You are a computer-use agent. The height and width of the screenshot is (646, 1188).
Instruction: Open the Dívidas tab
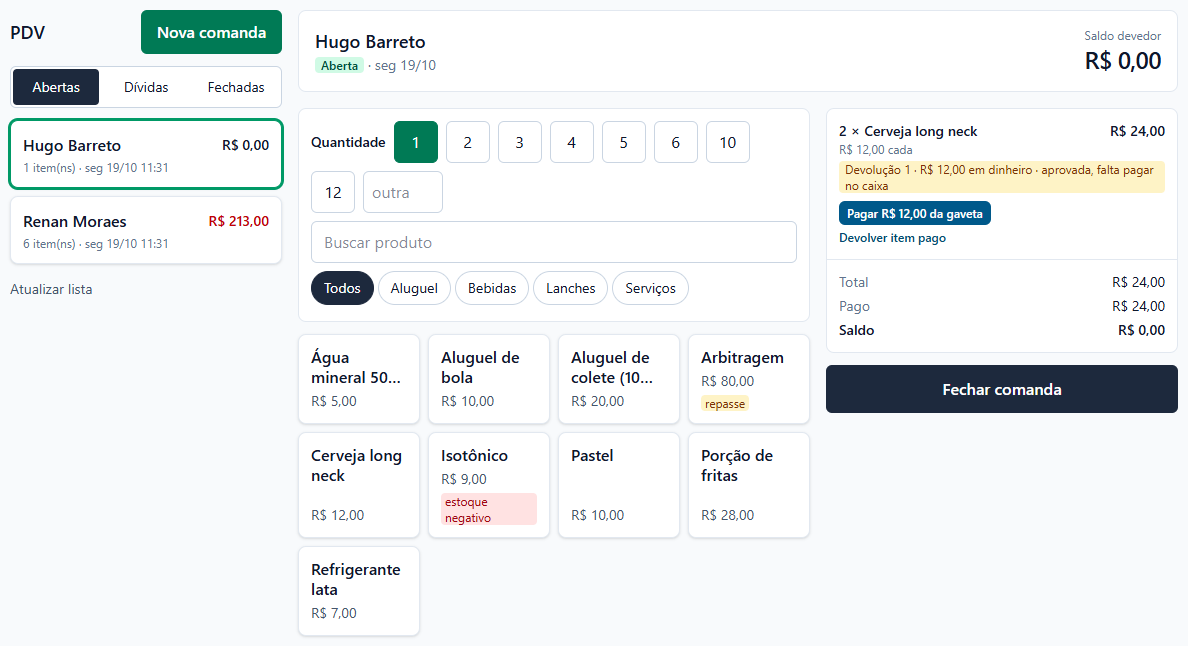(146, 87)
